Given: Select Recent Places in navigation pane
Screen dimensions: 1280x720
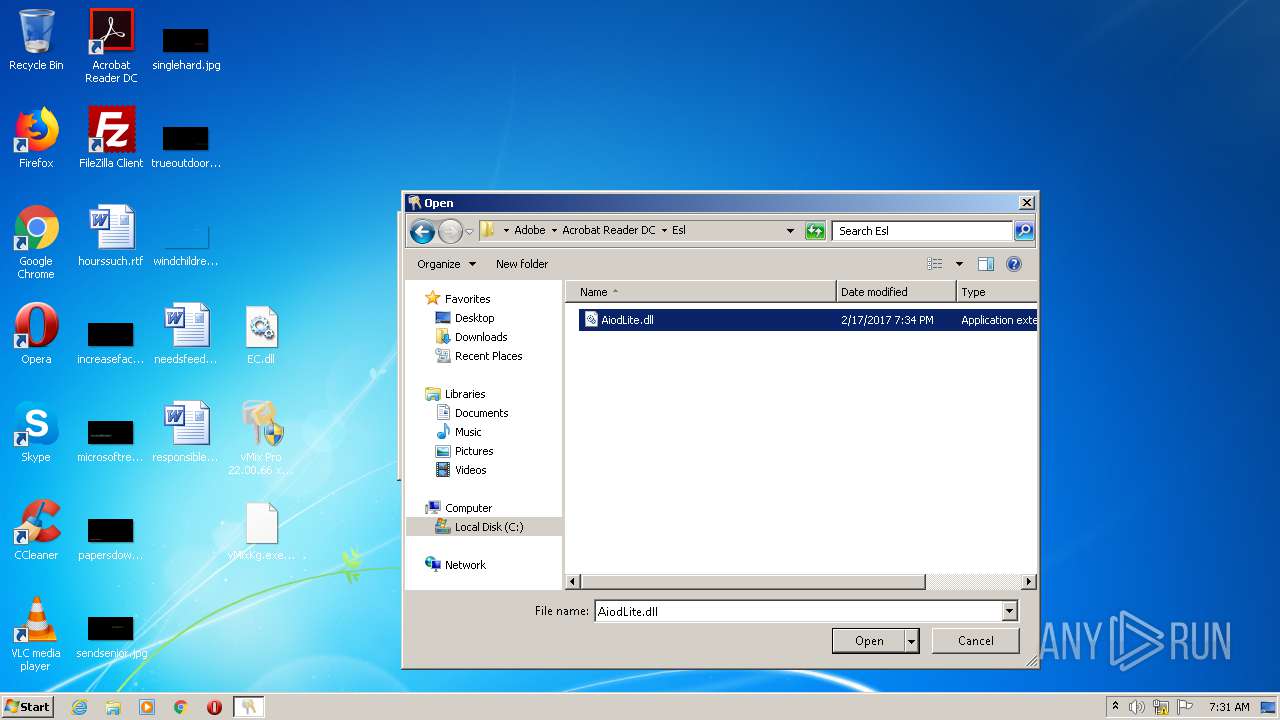Looking at the screenshot, I should [x=488, y=356].
